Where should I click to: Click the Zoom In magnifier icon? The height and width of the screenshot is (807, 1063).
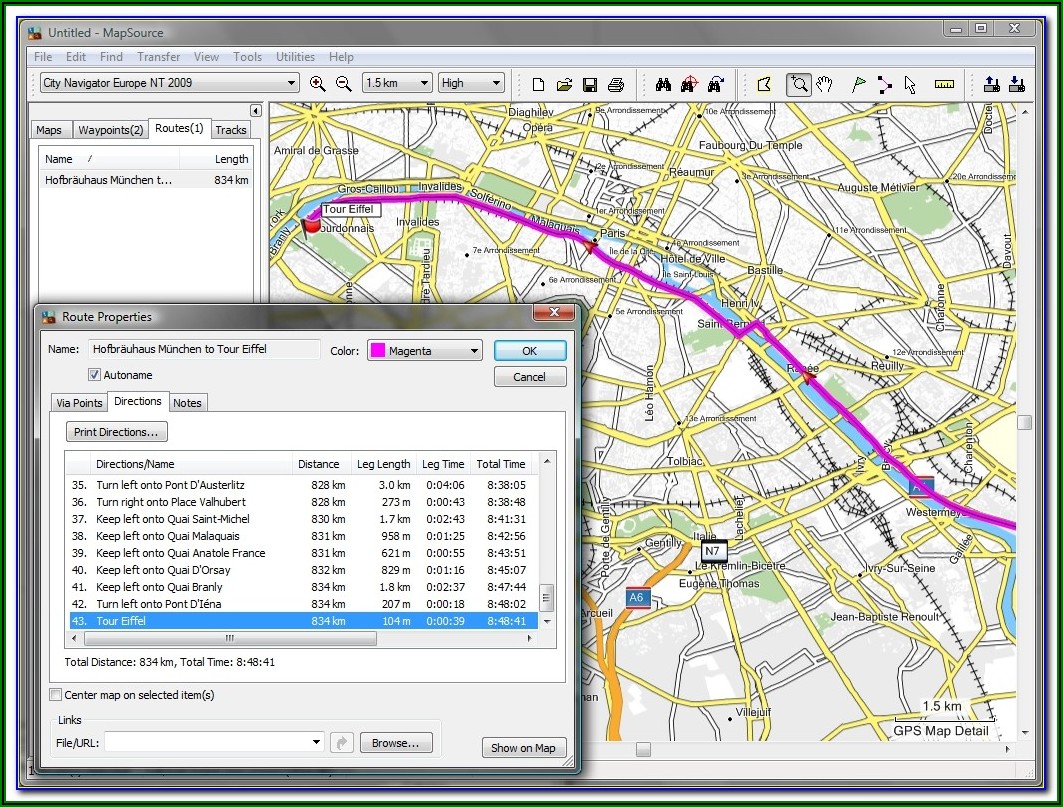click(318, 84)
